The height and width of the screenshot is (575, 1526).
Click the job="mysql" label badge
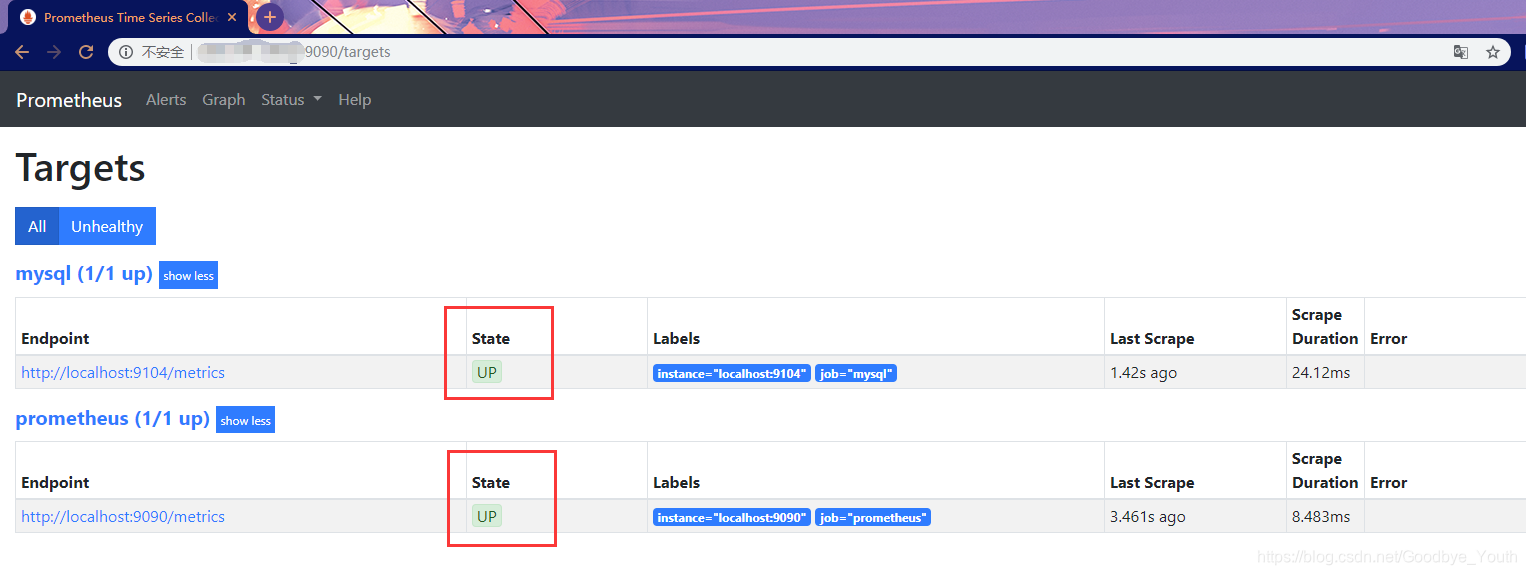coord(856,373)
